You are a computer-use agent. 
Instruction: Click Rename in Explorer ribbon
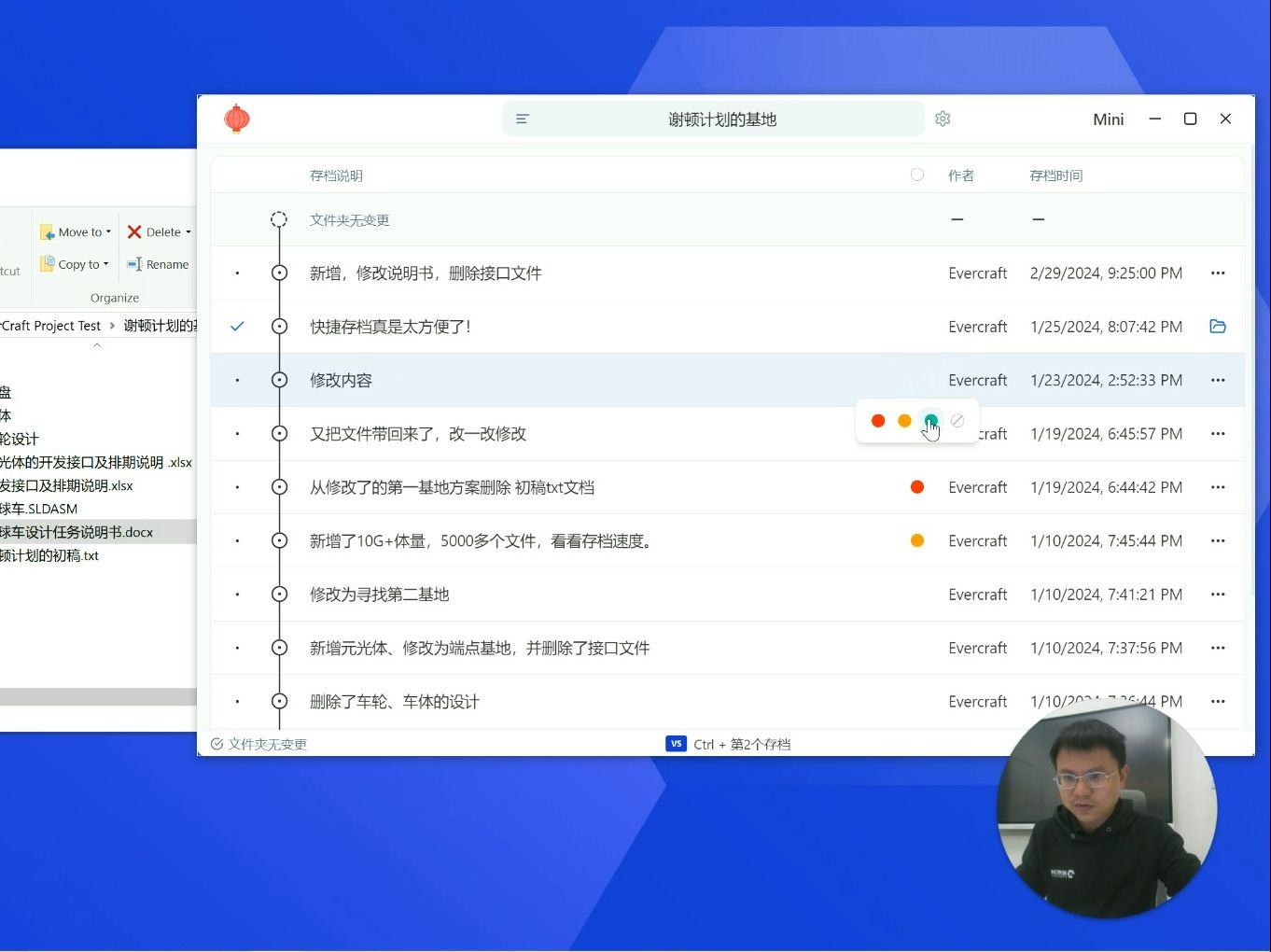click(158, 264)
